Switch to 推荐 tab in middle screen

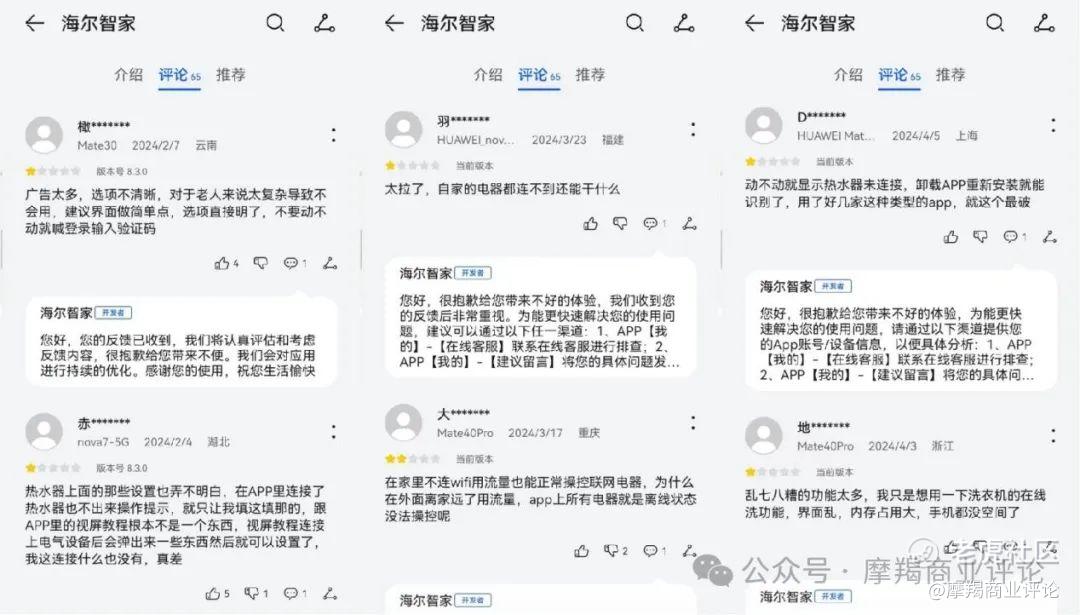[x=590, y=74]
